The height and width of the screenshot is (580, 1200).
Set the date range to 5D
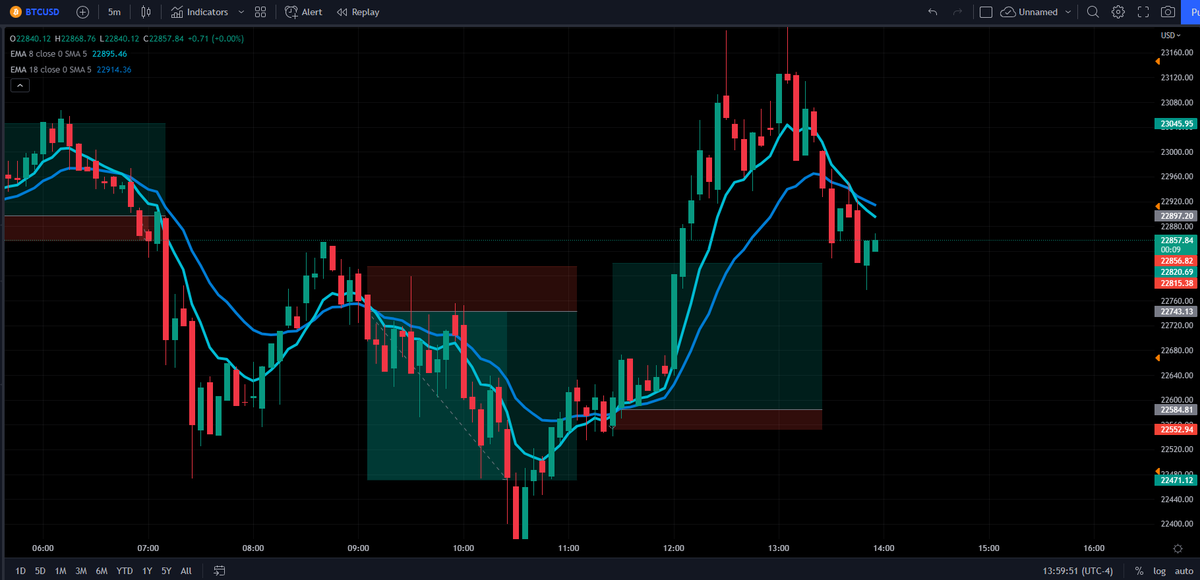[40, 571]
